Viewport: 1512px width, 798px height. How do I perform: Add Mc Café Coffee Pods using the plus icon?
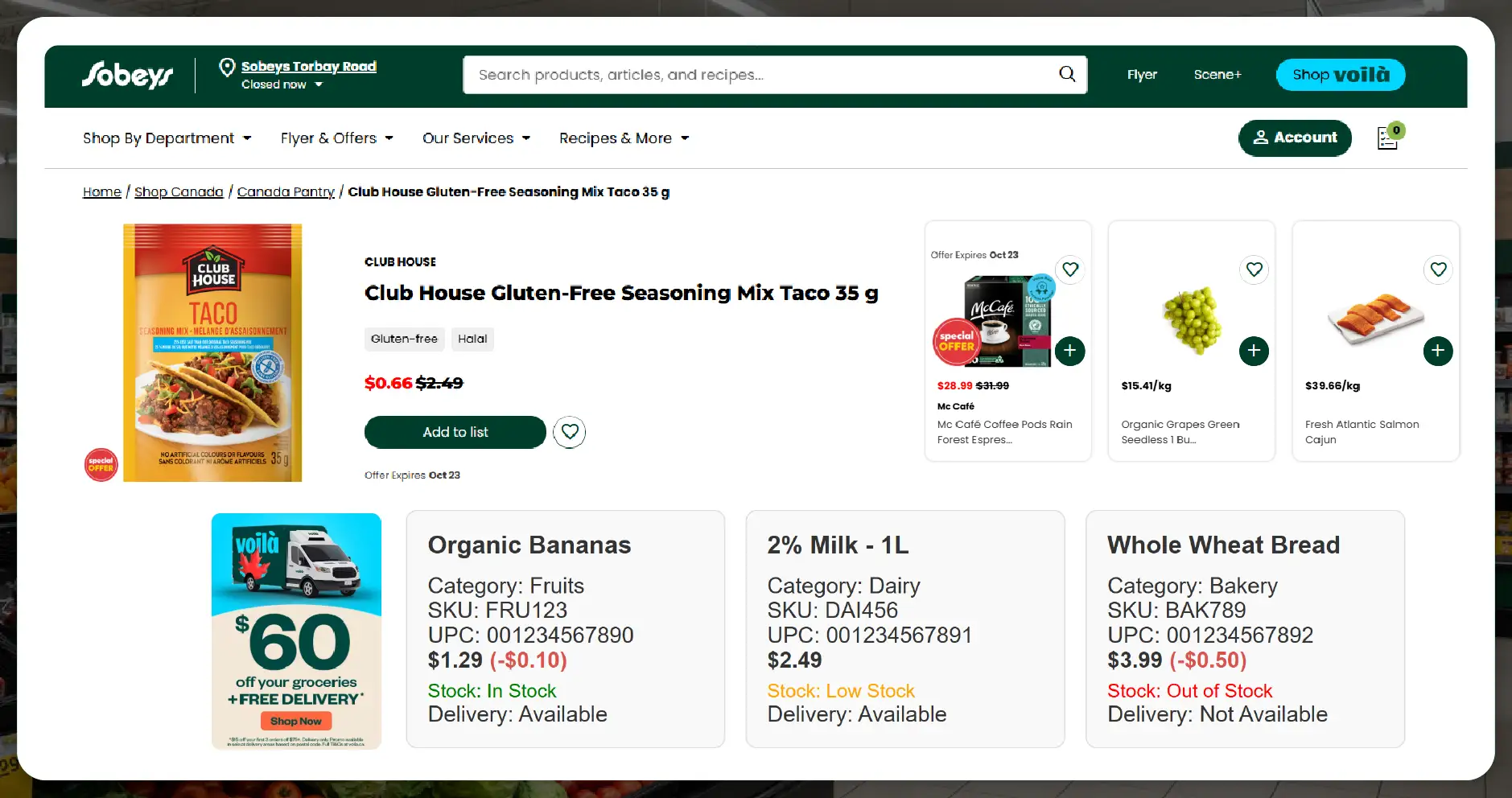1070,350
